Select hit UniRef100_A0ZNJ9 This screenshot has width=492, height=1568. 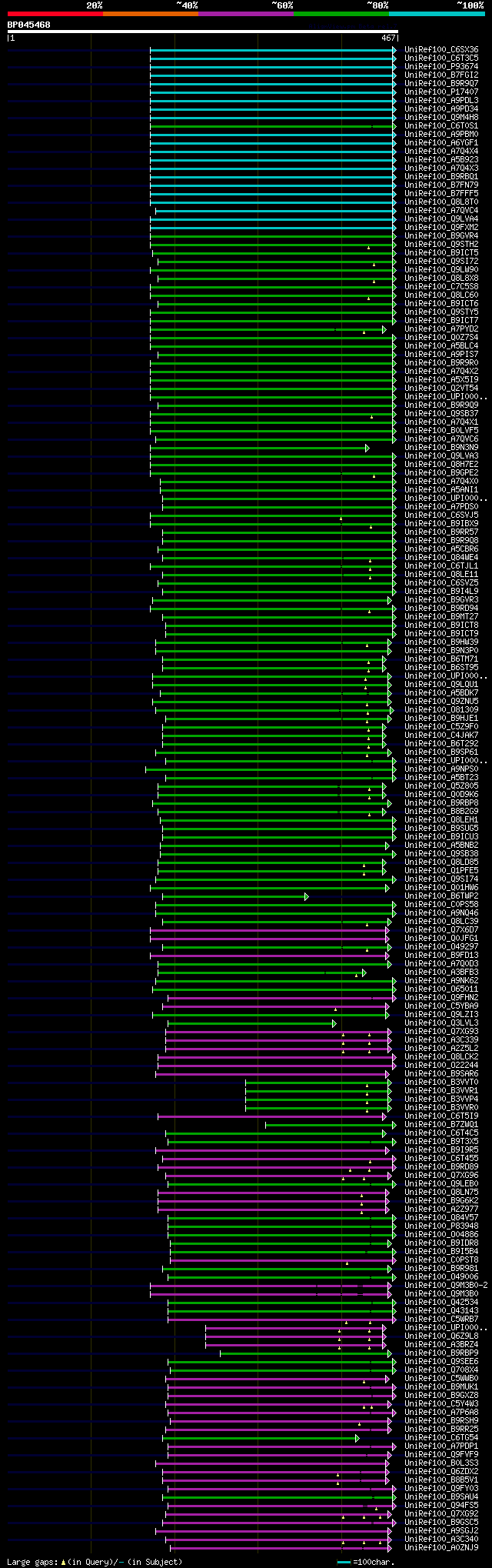click(x=441, y=1547)
